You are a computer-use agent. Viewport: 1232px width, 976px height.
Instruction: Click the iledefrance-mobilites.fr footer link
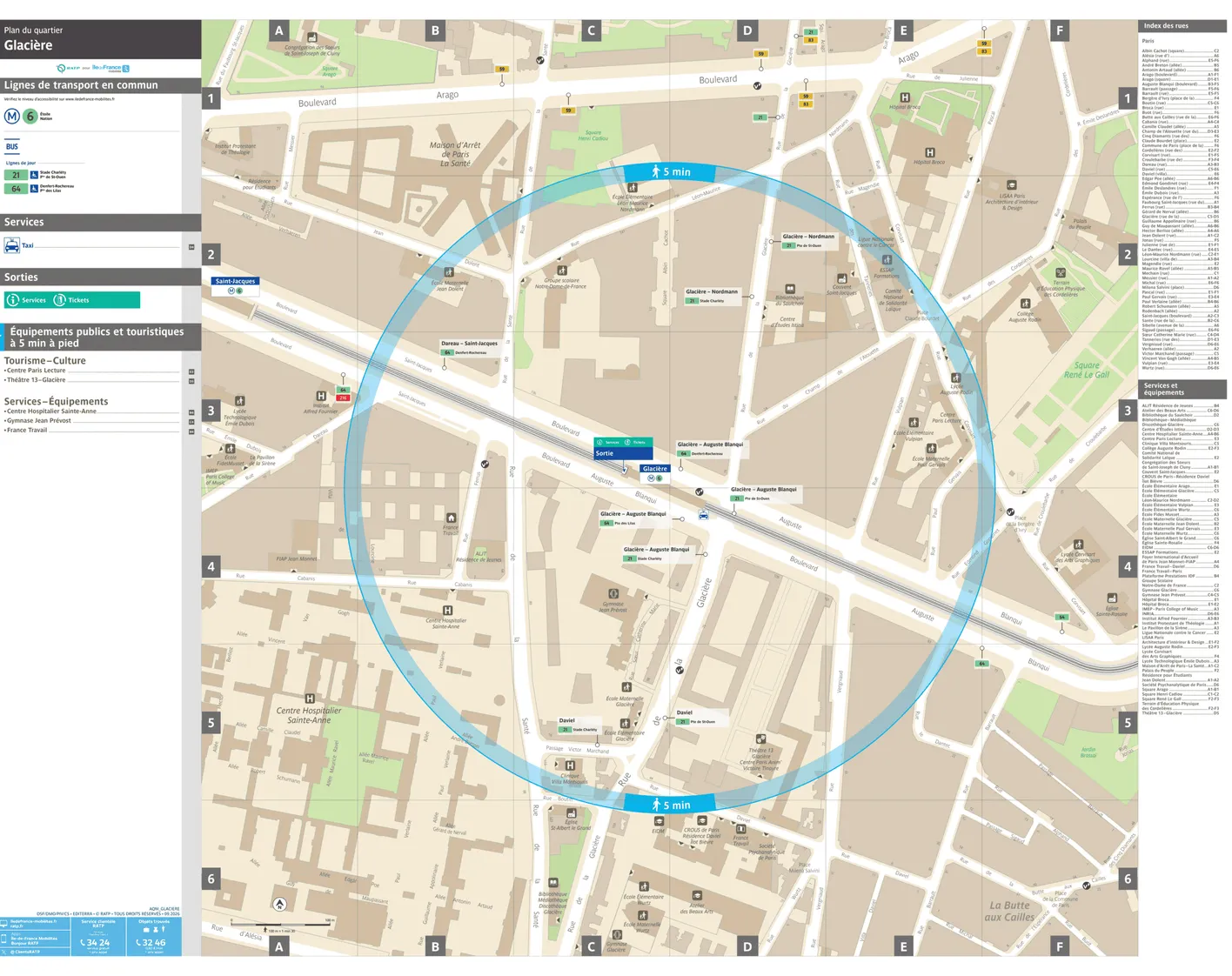coord(33,921)
